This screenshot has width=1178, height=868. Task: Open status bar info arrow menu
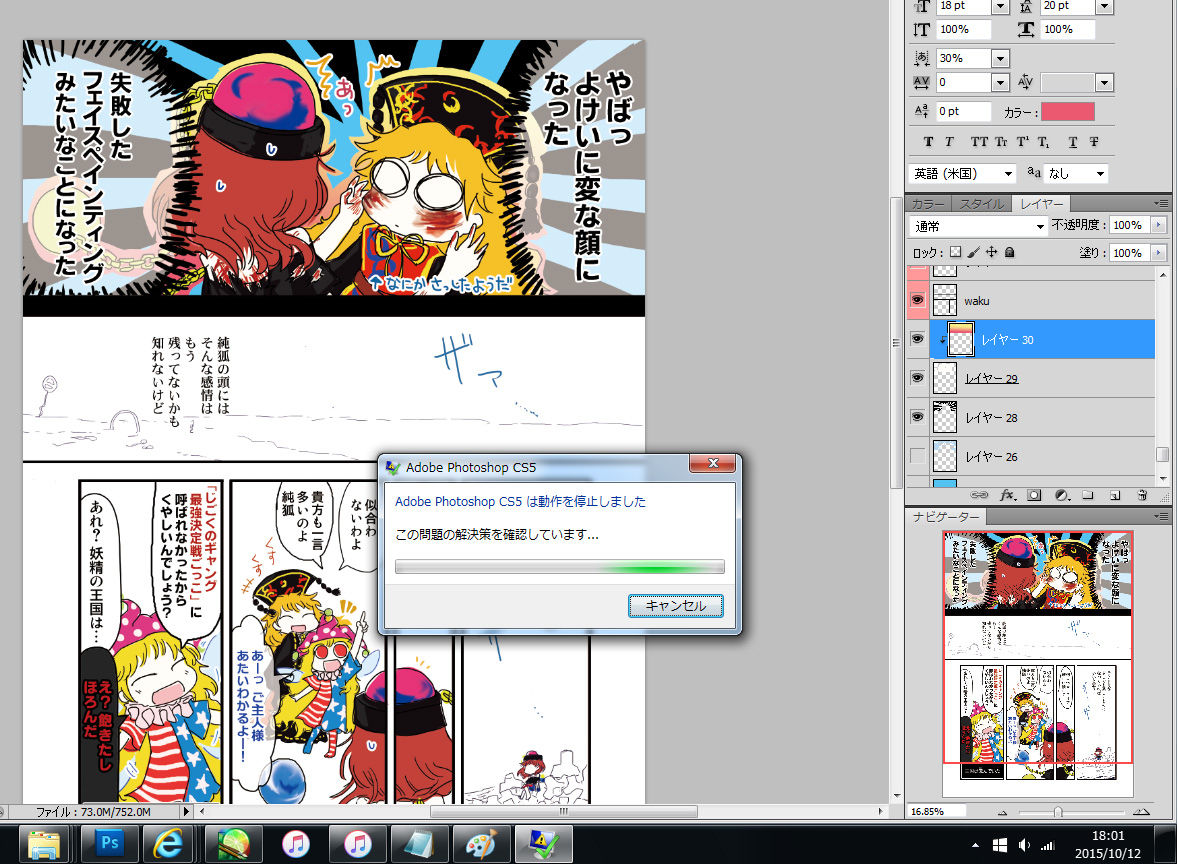pos(186,812)
